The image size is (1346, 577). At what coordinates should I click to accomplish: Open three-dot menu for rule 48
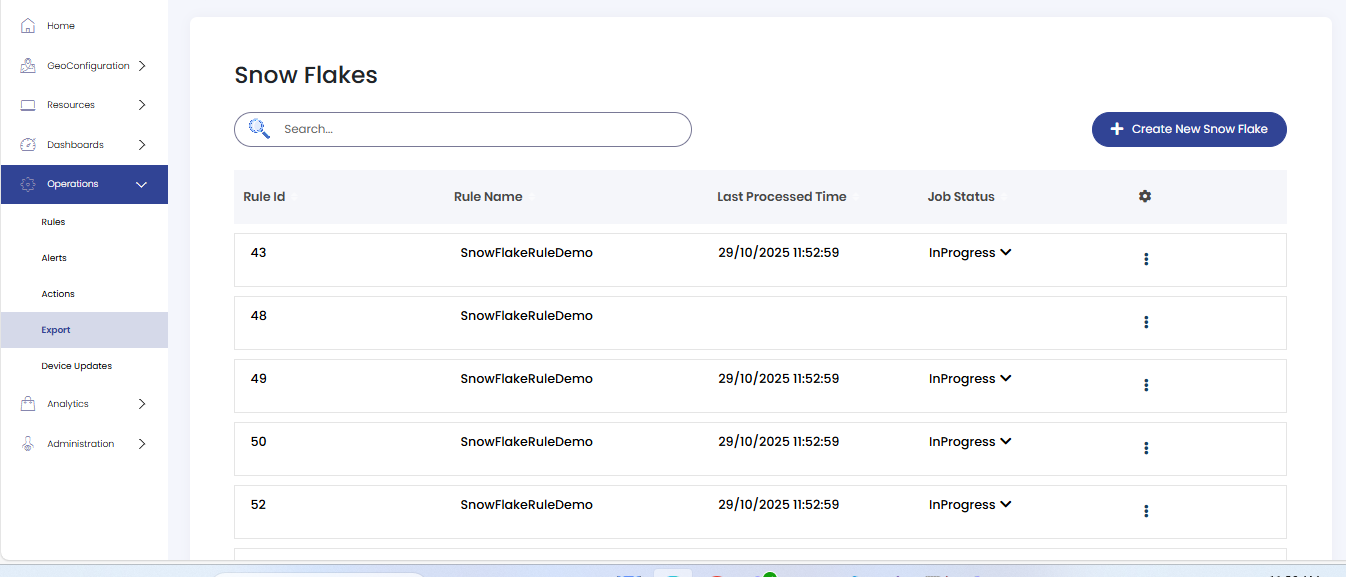point(1146,322)
